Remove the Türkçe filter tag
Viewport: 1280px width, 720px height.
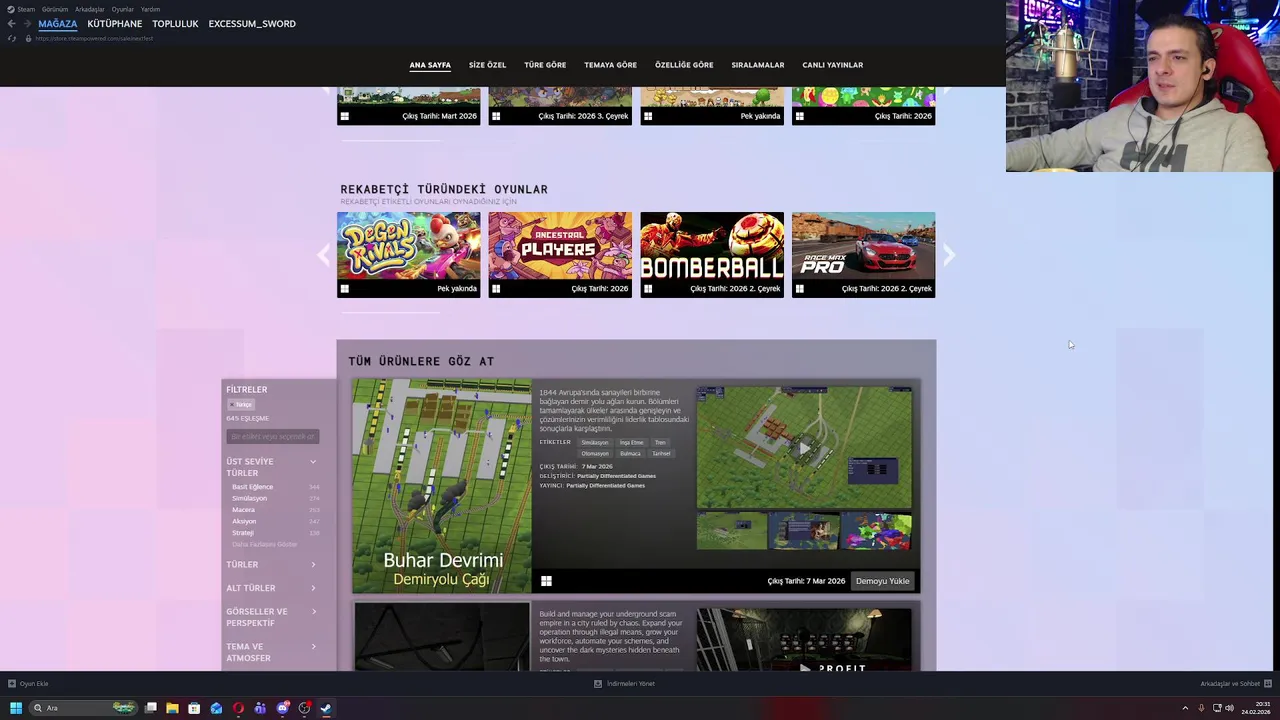click(240, 405)
